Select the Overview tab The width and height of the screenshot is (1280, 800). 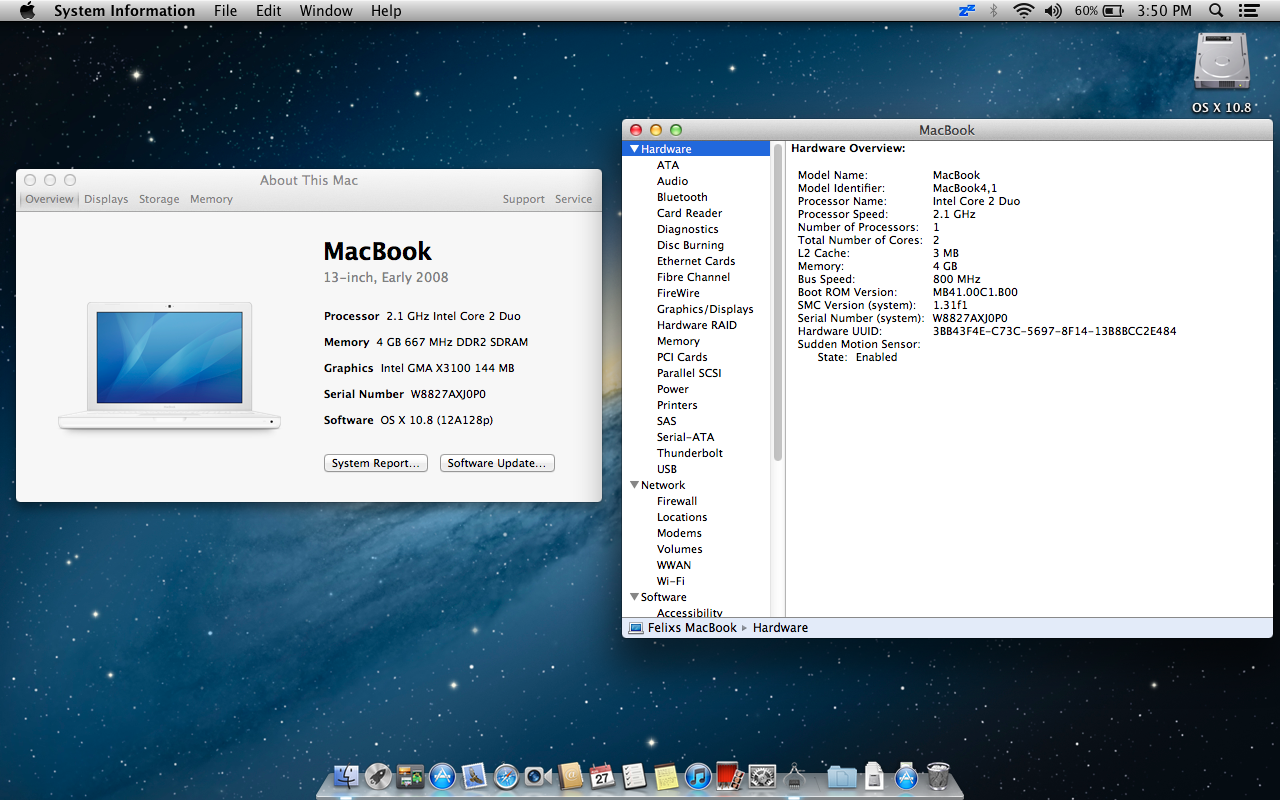(49, 199)
